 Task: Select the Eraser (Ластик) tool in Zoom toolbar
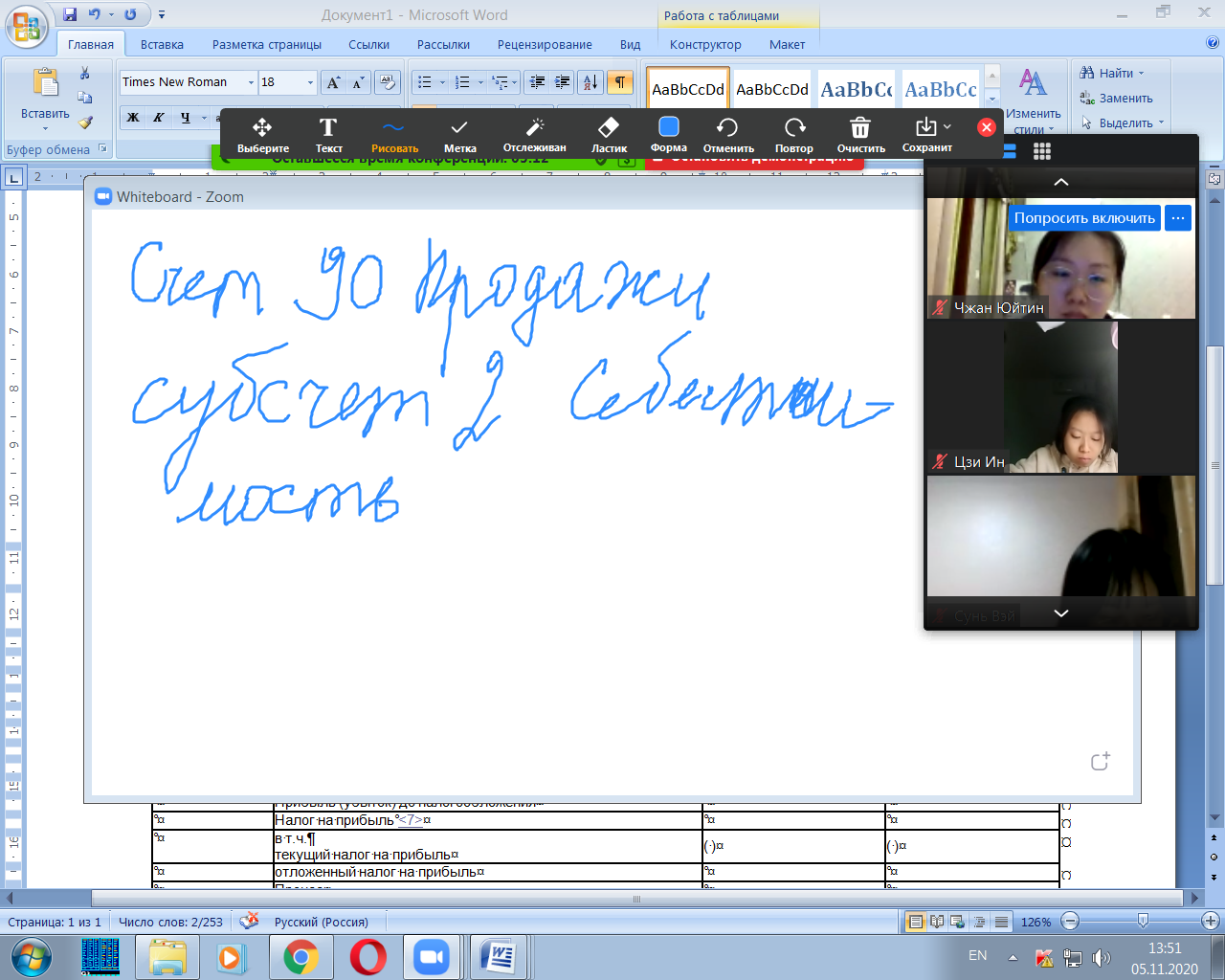[x=609, y=134]
